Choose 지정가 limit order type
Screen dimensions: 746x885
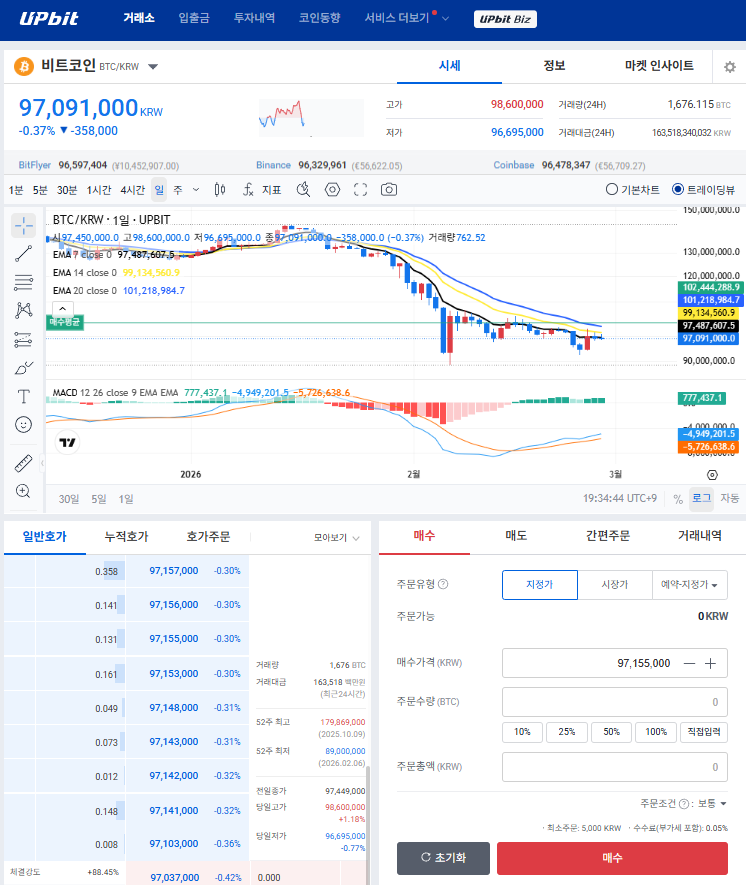pyautogui.click(x=539, y=585)
